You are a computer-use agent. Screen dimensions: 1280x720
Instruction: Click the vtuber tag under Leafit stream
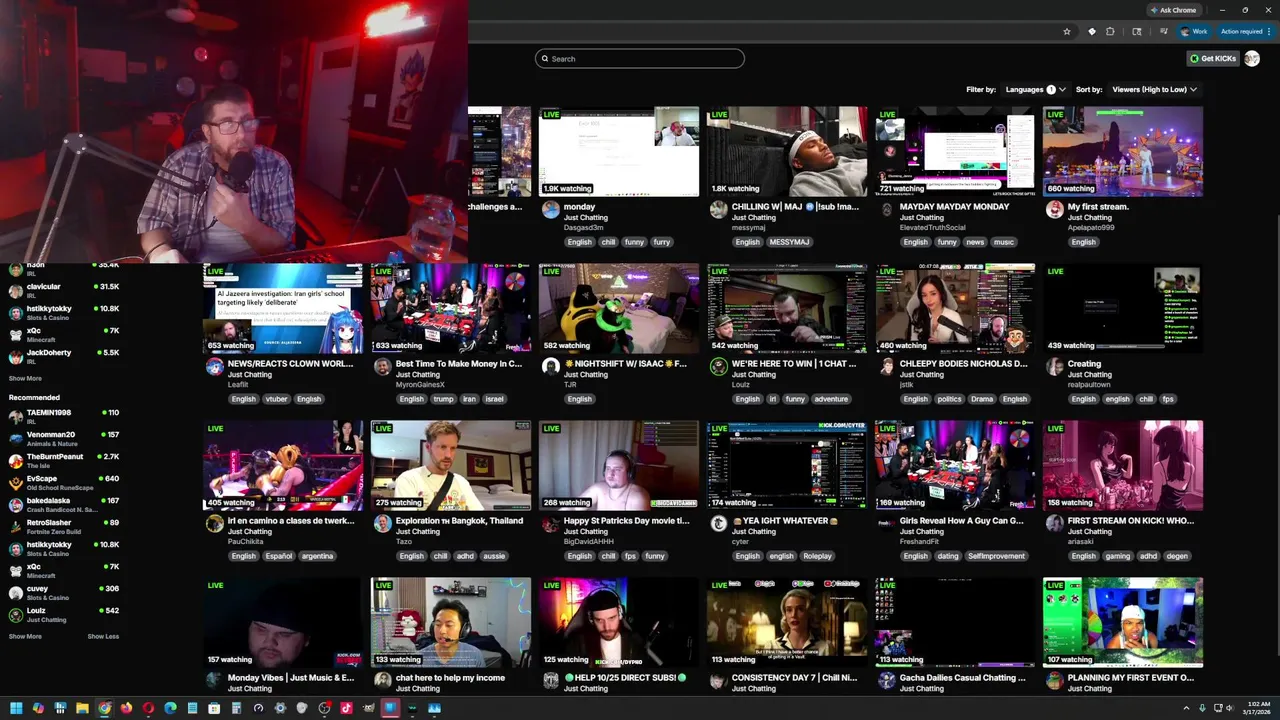pyautogui.click(x=276, y=399)
